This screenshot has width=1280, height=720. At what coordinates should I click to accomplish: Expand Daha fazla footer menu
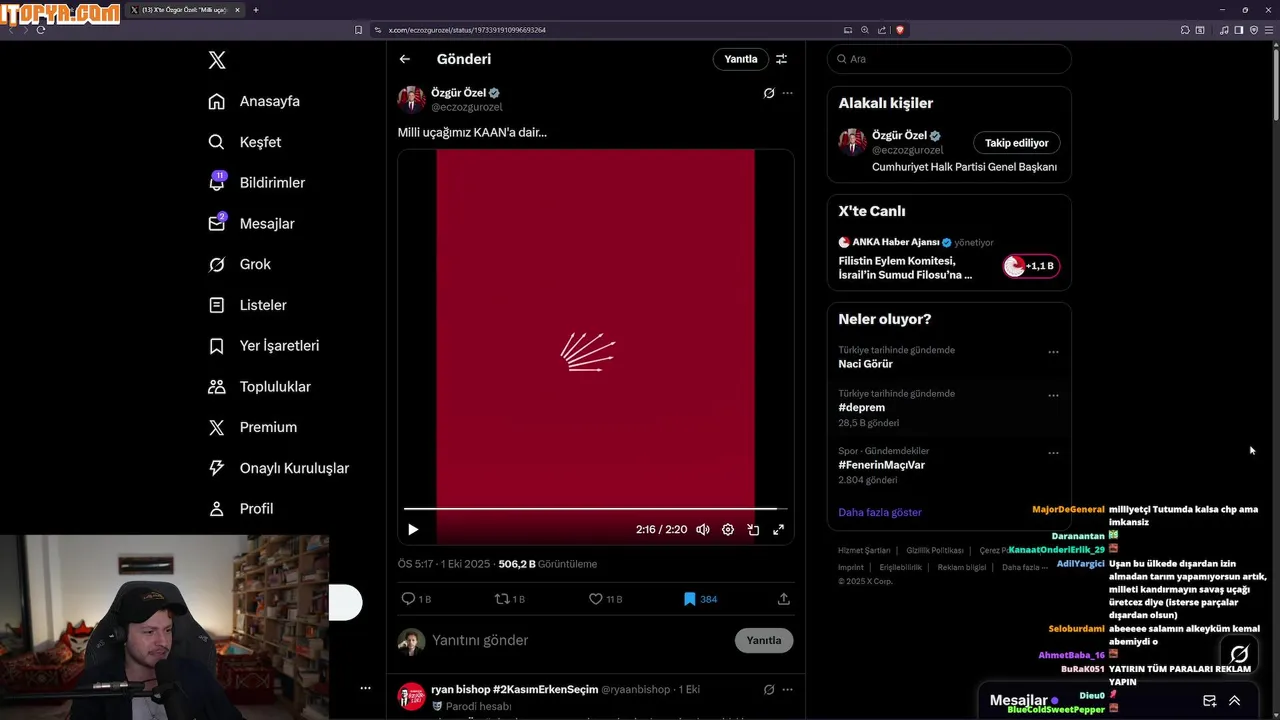pyautogui.click(x=1026, y=567)
